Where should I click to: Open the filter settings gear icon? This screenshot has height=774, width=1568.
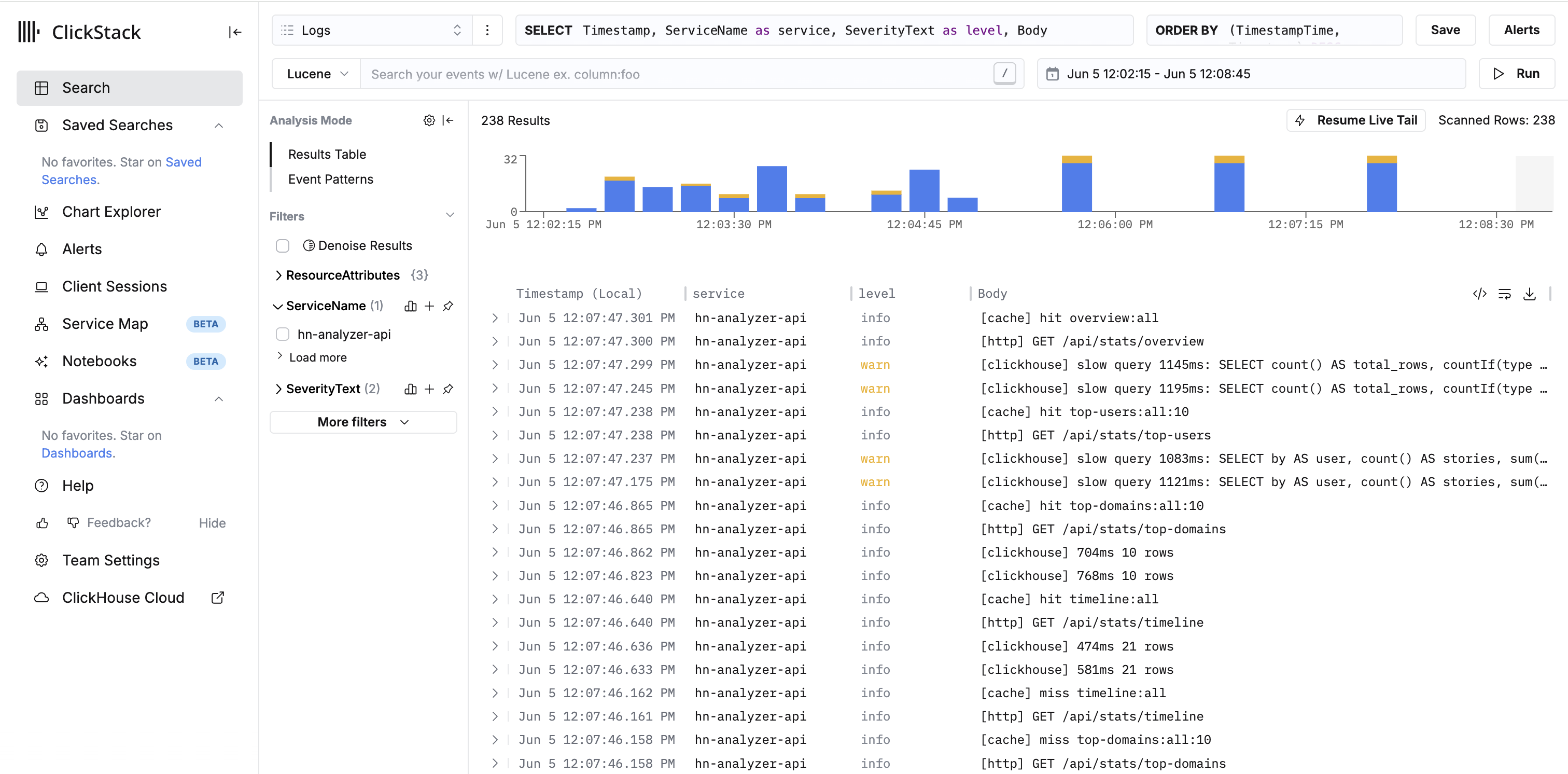(429, 120)
